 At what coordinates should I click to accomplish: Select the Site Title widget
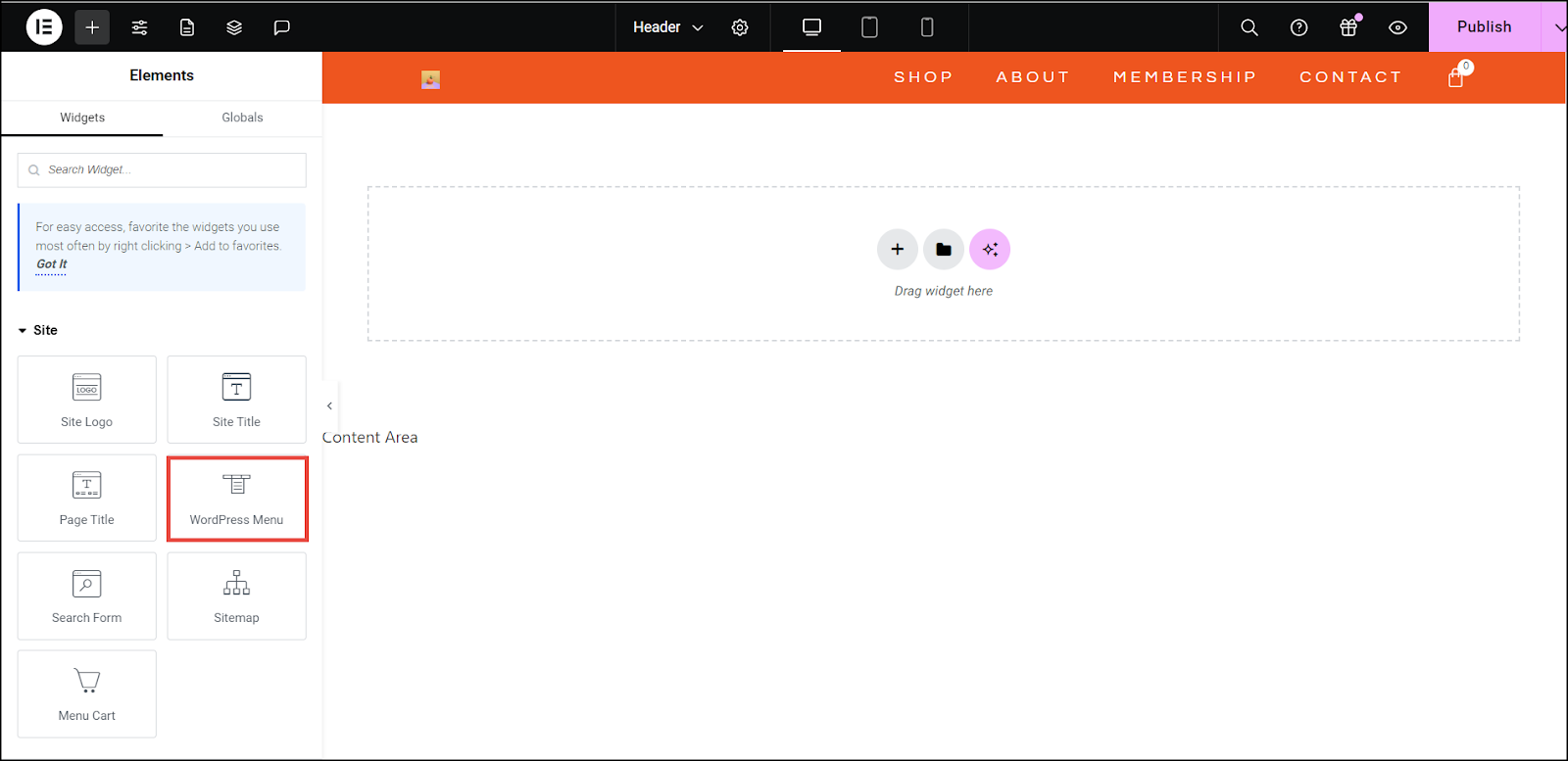[236, 400]
